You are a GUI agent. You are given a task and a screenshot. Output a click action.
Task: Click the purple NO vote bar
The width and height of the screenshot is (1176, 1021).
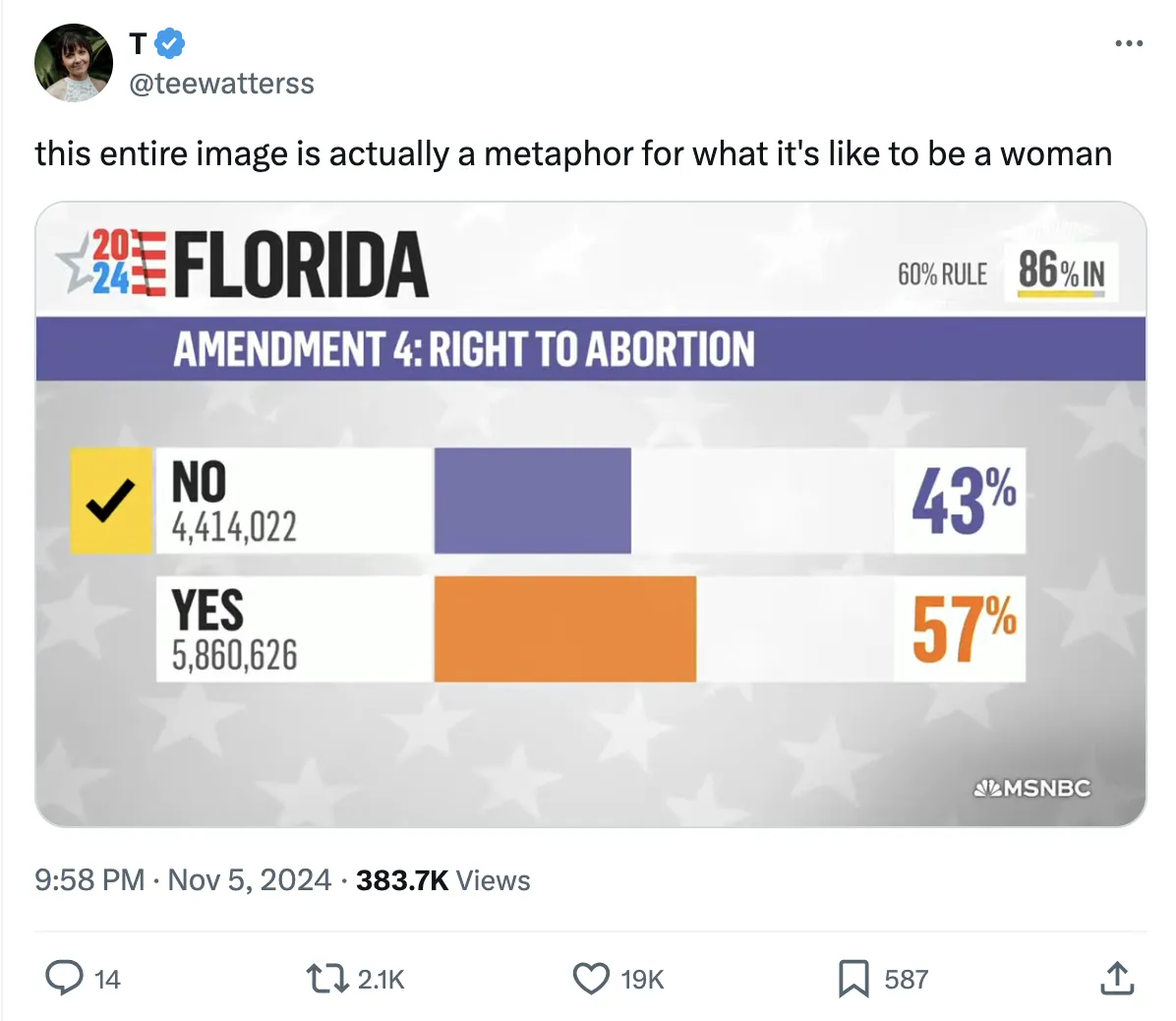532,500
